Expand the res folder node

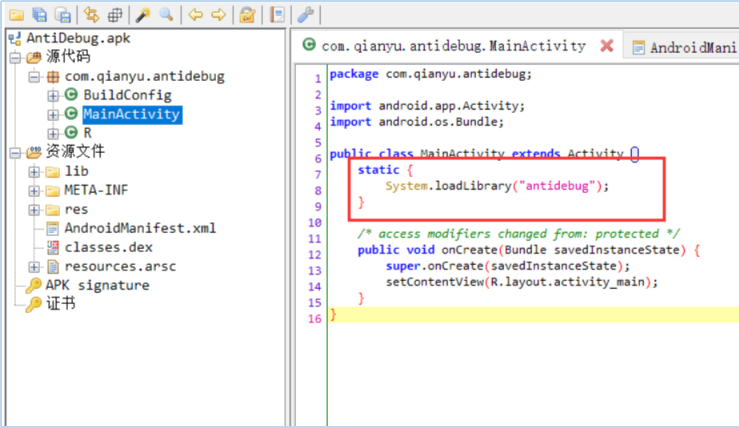tap(34, 210)
